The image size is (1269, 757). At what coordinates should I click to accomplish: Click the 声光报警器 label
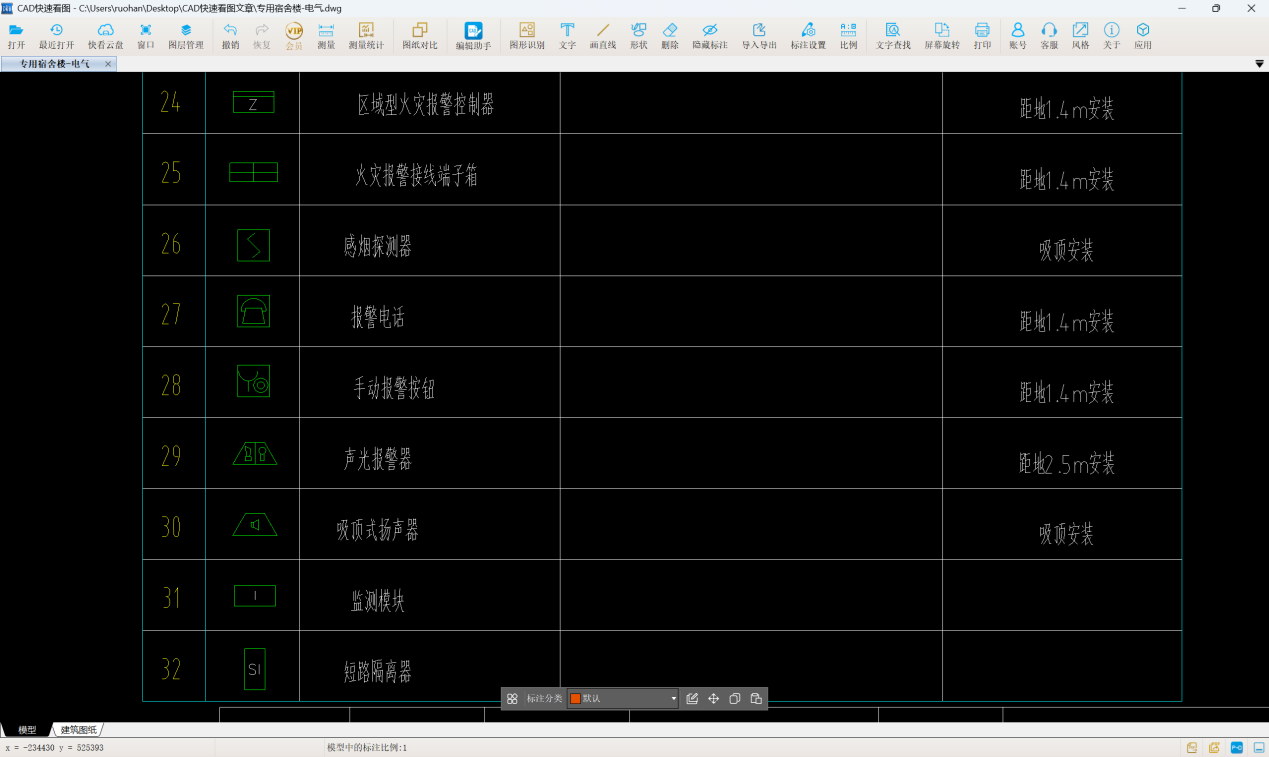click(x=378, y=459)
